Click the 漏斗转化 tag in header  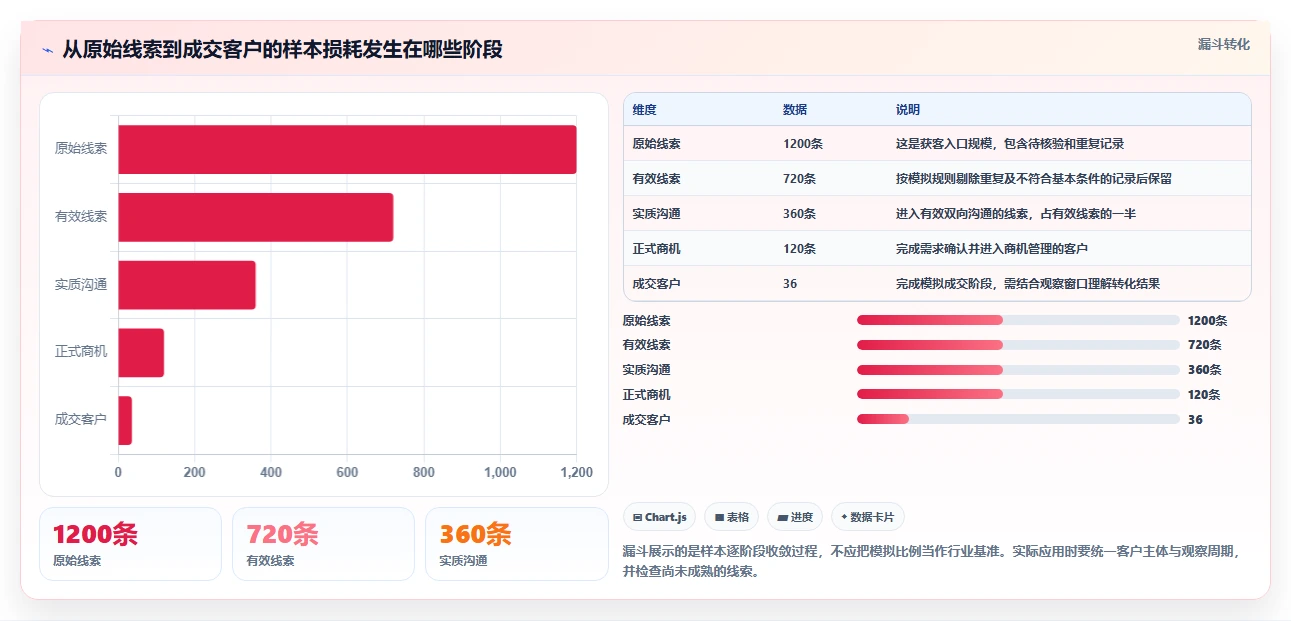[1224, 45]
